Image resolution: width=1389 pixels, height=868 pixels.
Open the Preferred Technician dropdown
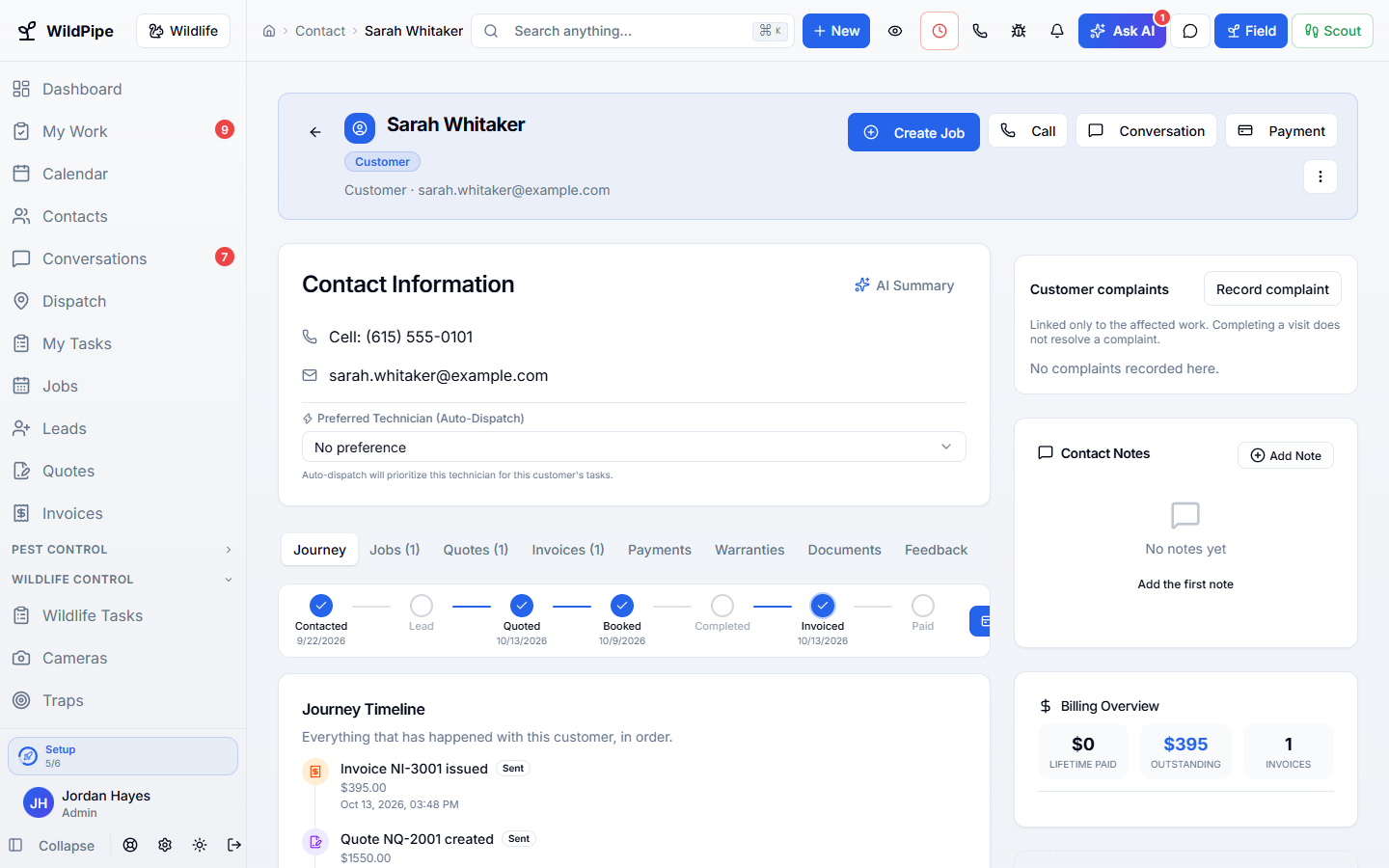coord(634,448)
